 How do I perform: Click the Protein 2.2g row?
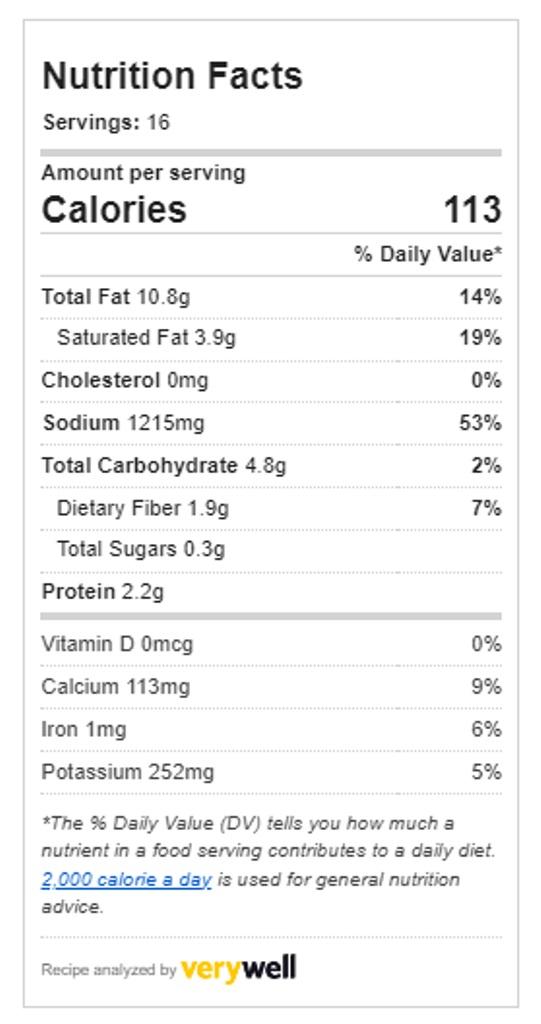coord(271,592)
